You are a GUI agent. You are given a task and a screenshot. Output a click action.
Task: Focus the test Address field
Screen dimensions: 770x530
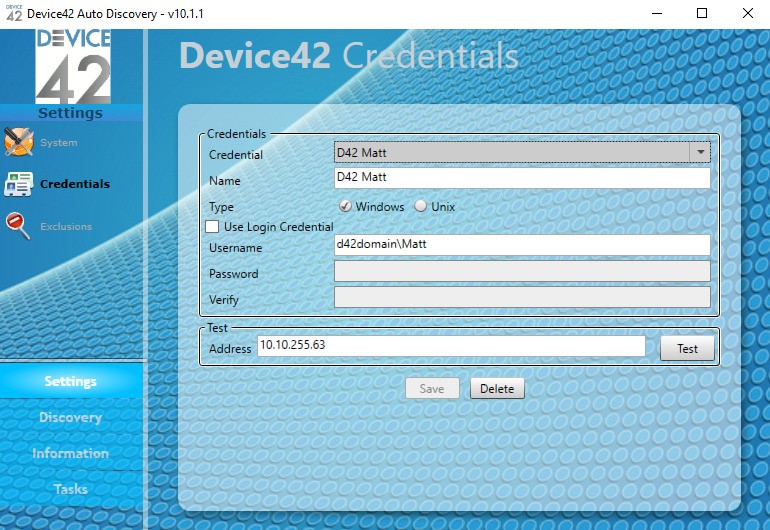coord(451,346)
